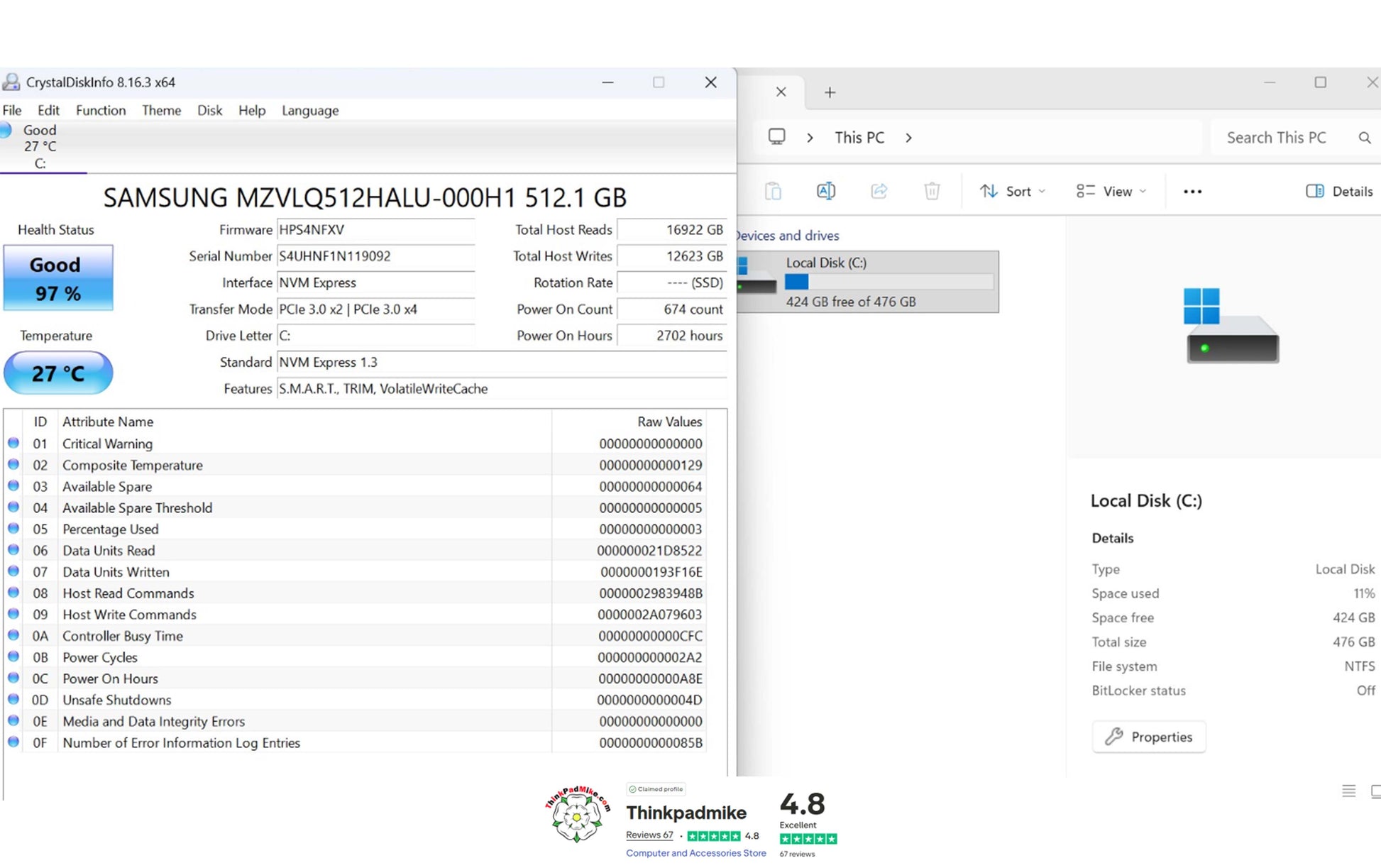Image resolution: width=1381 pixels, height=868 pixels.
Task: Click the monitor icon in address bar
Action: pos(777,137)
